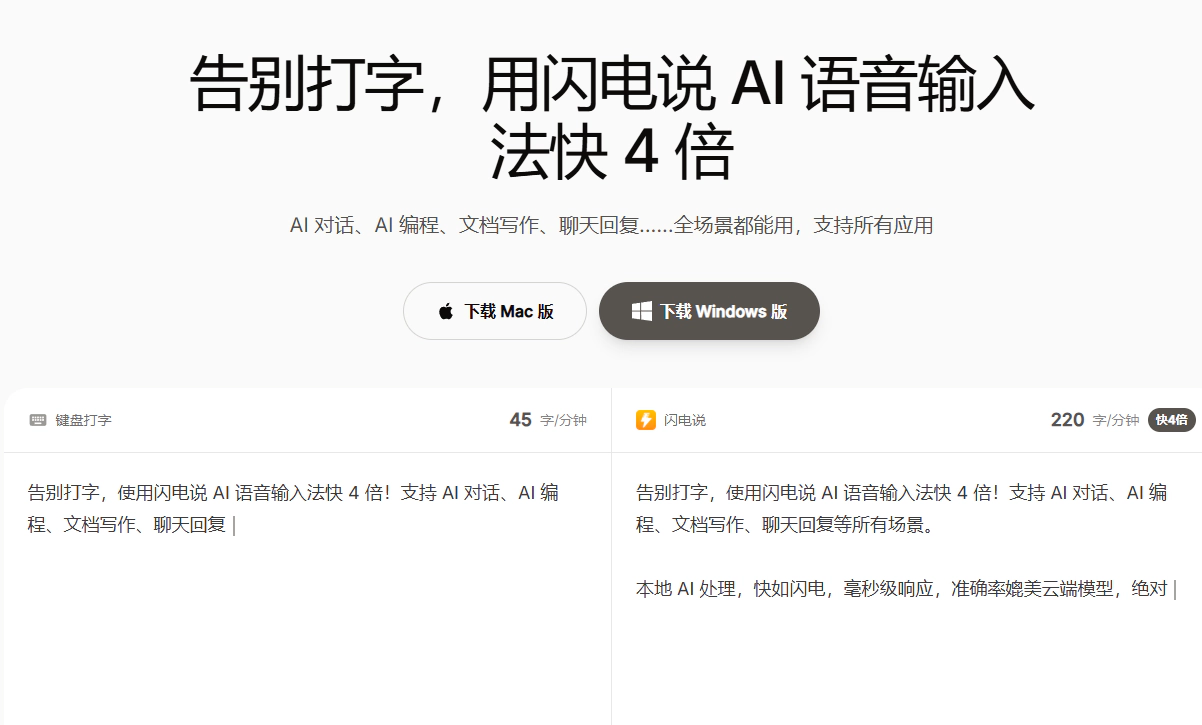
Task: Click the 45 typing speed number
Action: click(520, 420)
